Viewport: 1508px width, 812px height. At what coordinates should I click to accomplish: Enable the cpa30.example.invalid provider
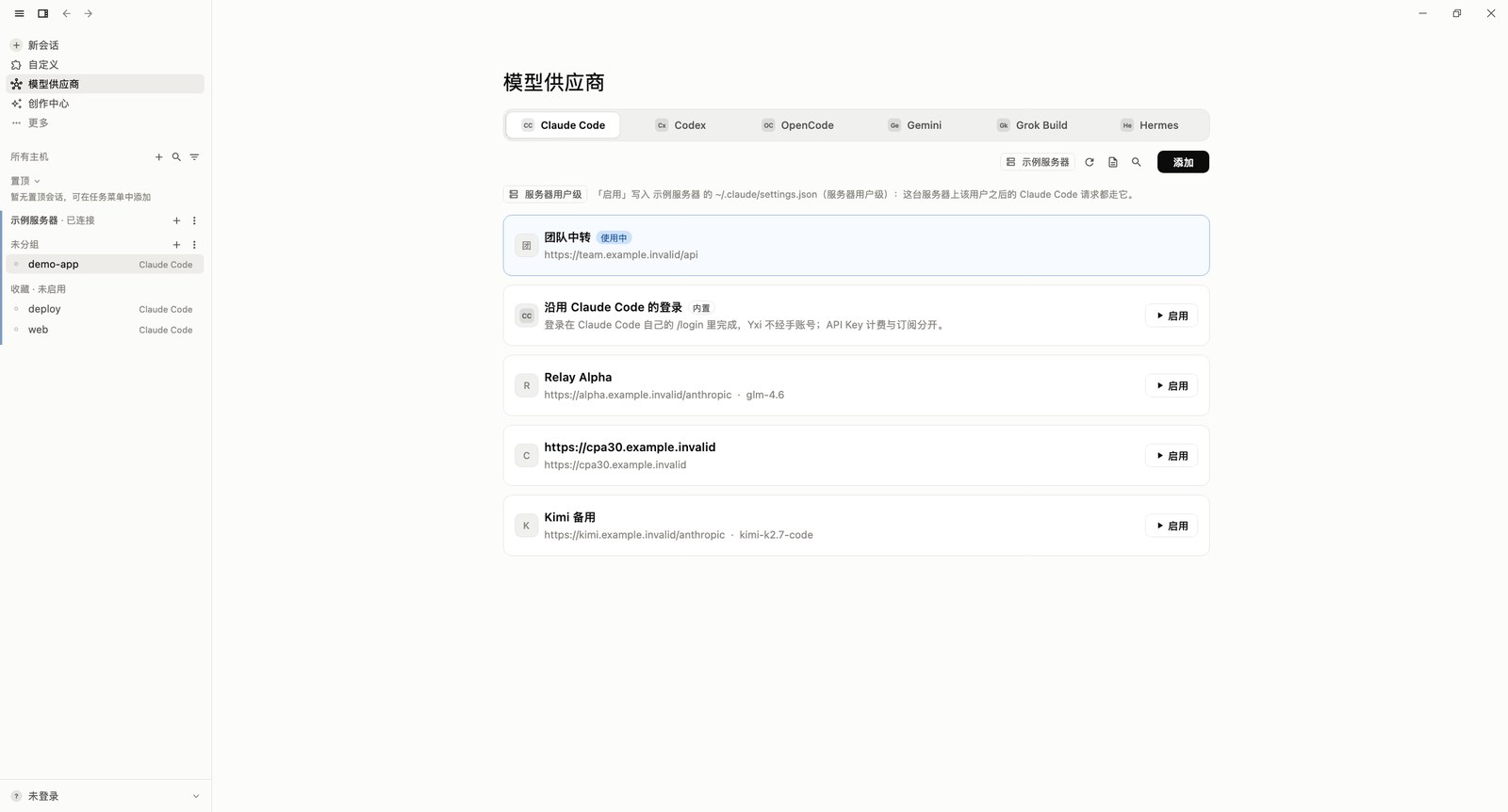coord(1172,456)
